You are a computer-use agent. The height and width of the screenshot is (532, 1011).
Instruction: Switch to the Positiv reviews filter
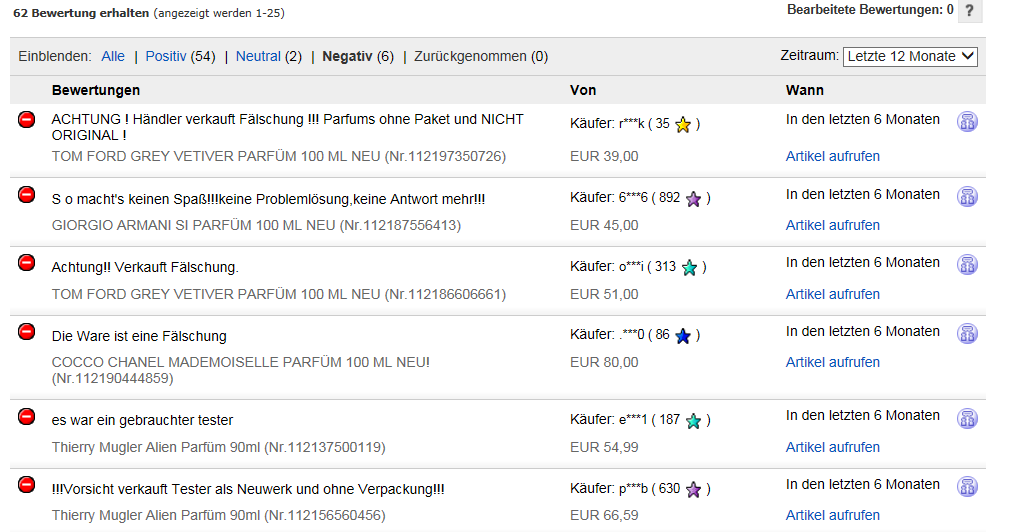tap(166, 57)
